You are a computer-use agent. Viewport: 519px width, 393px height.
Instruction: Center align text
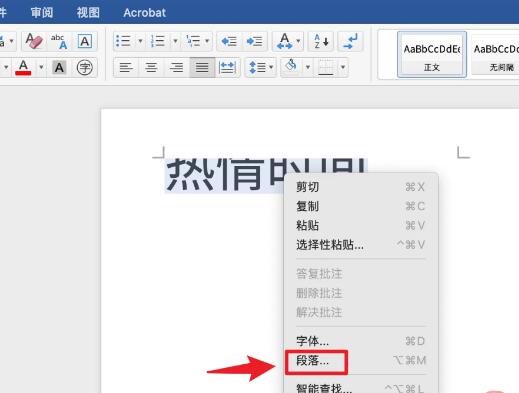(151, 68)
